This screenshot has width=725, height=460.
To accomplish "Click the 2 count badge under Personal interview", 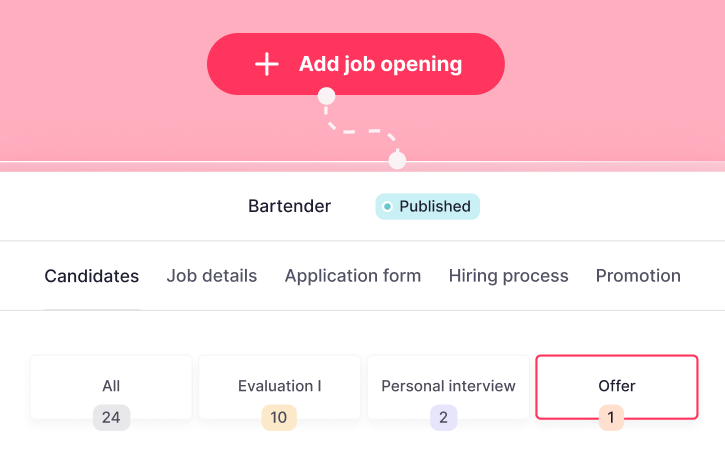I will 444,418.
